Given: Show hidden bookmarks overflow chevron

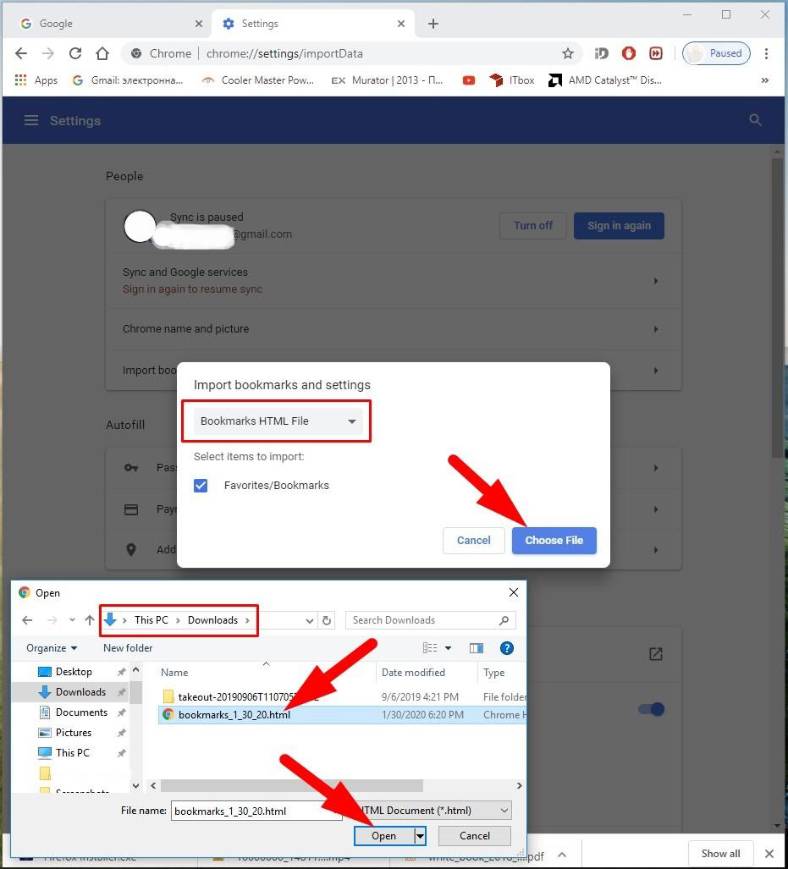Looking at the screenshot, I should coord(765,80).
